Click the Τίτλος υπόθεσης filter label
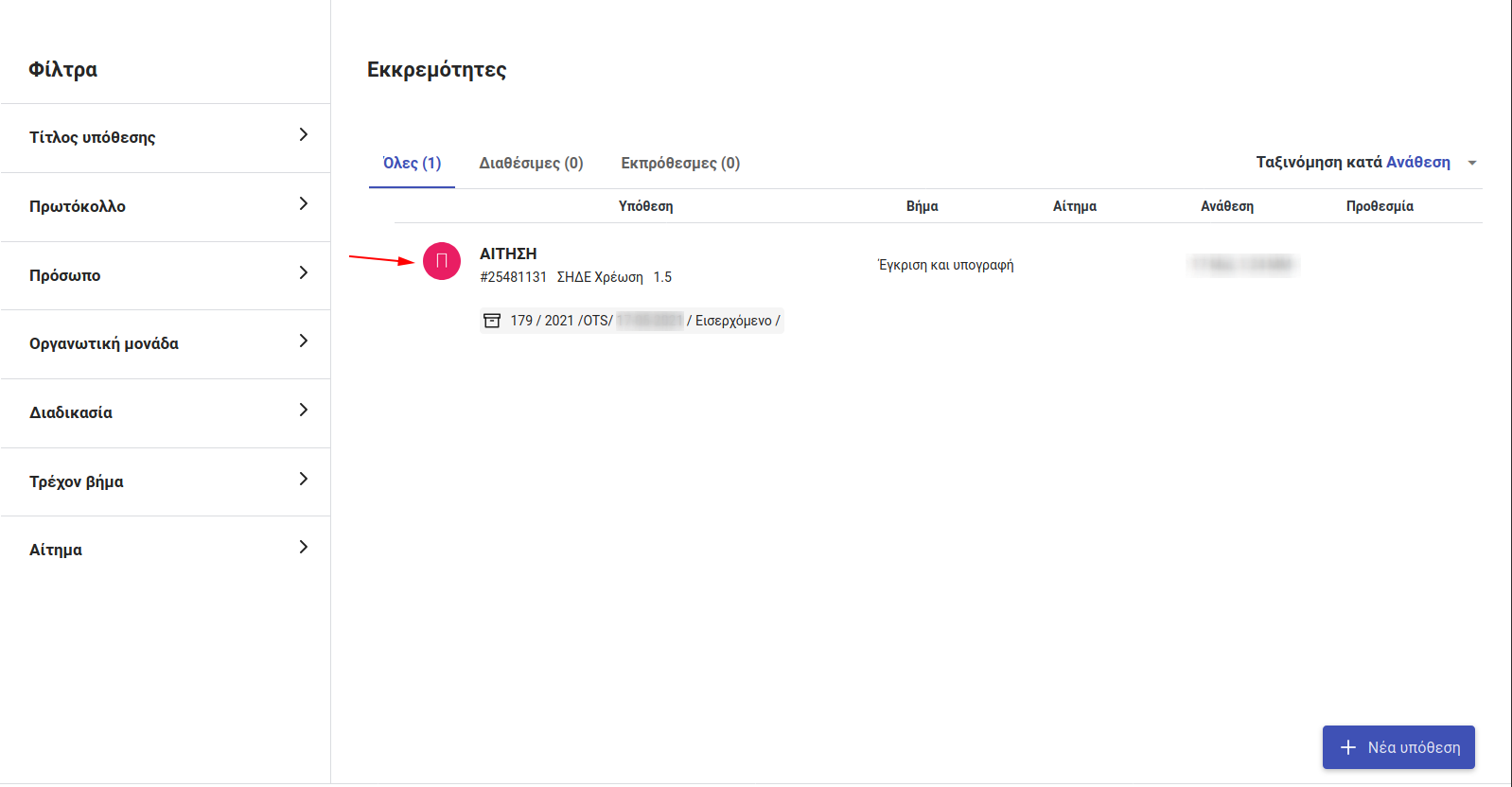 (x=93, y=137)
